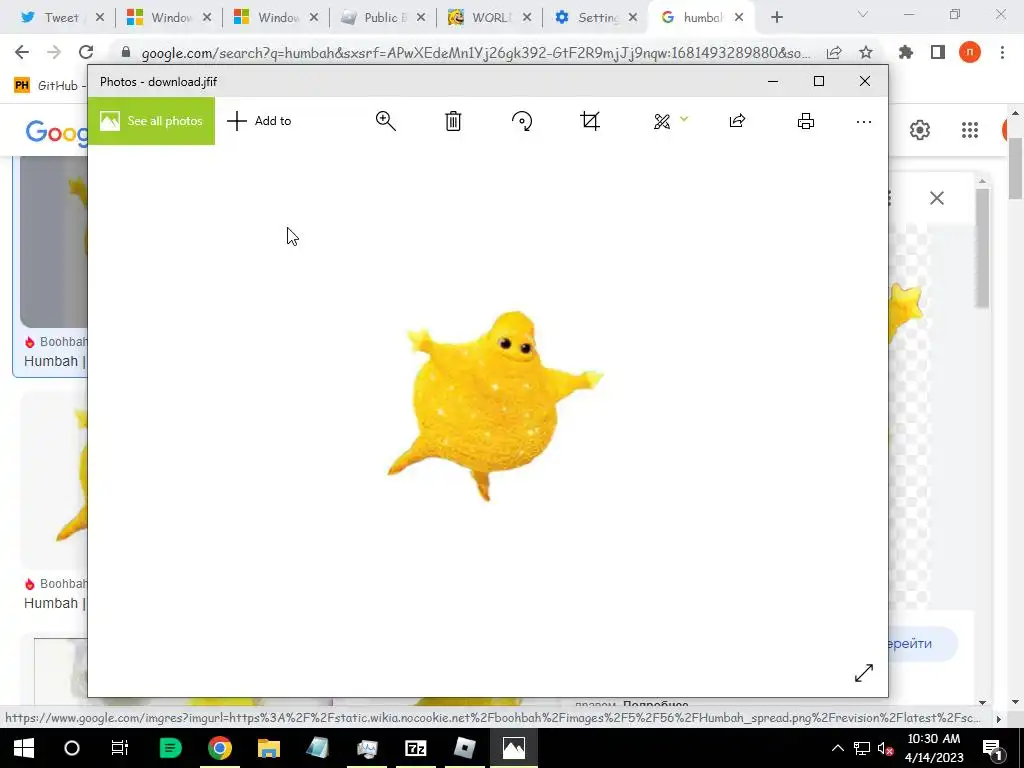Open the green app on taskbar
Screen dimensions: 1024x768
coord(170,748)
